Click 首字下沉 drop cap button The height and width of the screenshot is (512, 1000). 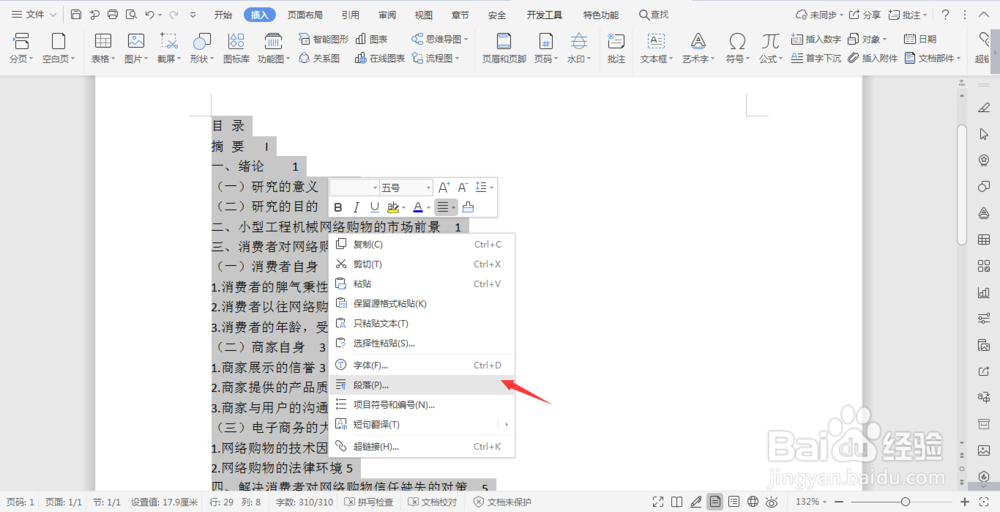(816, 58)
